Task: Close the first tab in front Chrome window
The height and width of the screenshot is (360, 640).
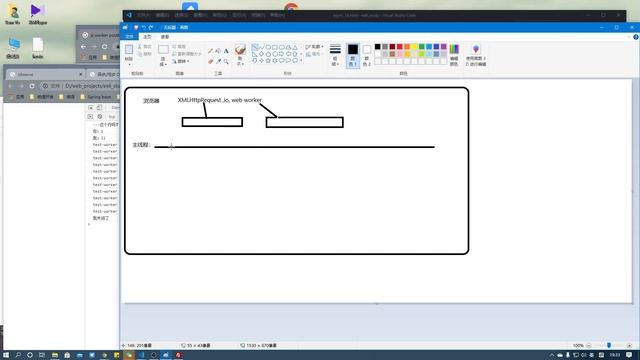Action: [x=80, y=74]
